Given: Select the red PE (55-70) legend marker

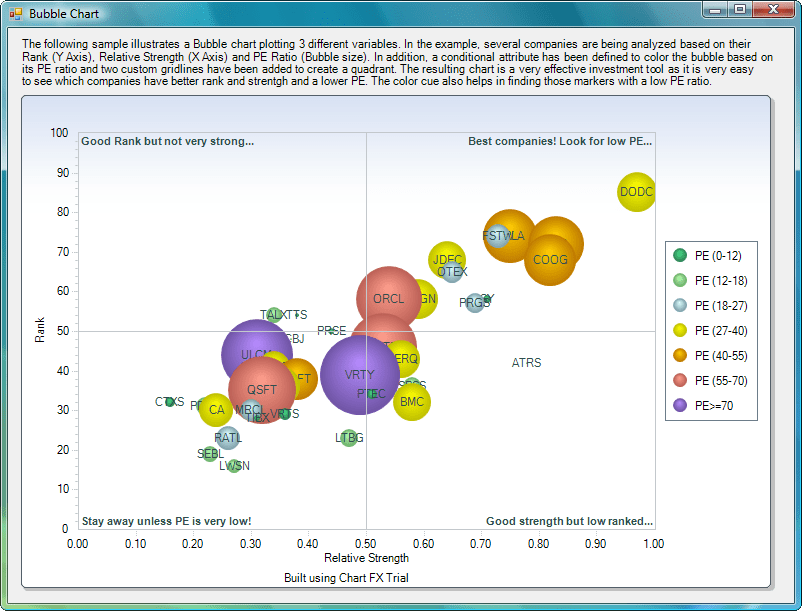Looking at the screenshot, I should (681, 380).
